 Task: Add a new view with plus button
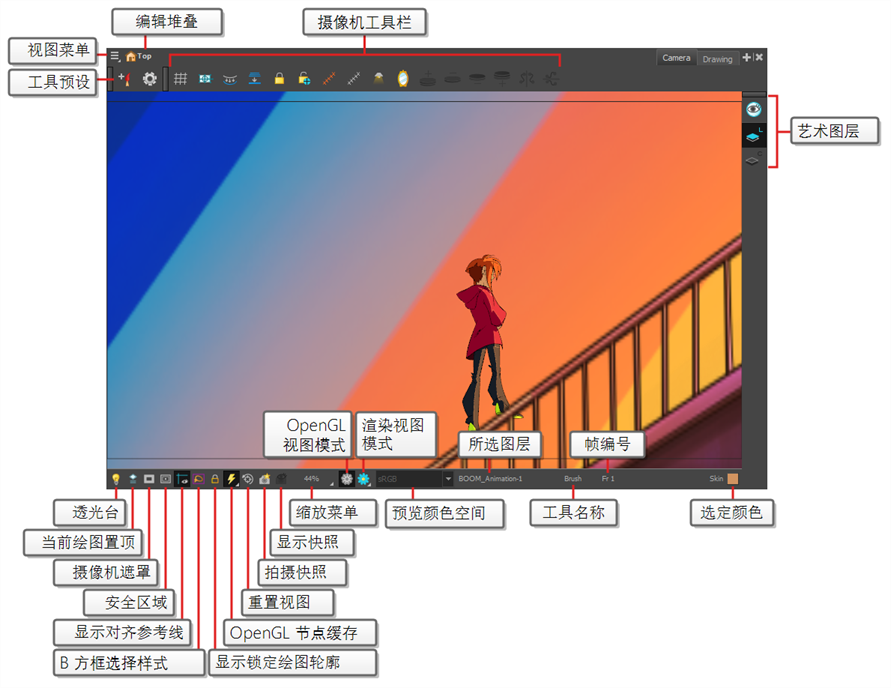(746, 58)
